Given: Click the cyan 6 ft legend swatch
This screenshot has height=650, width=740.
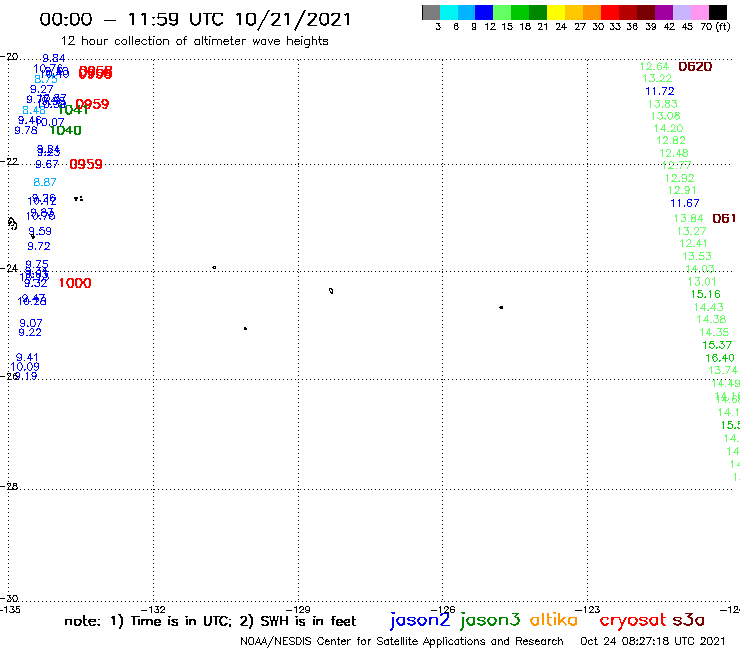Looking at the screenshot, I should click(x=449, y=12).
